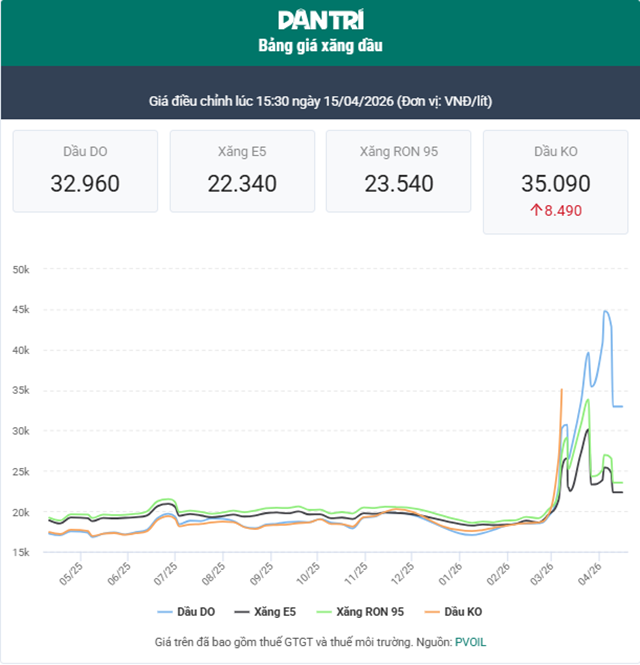Select the Xăng E5 price card showing 22.340
Image resolution: width=640 pixels, height=665 pixels.
(241, 169)
